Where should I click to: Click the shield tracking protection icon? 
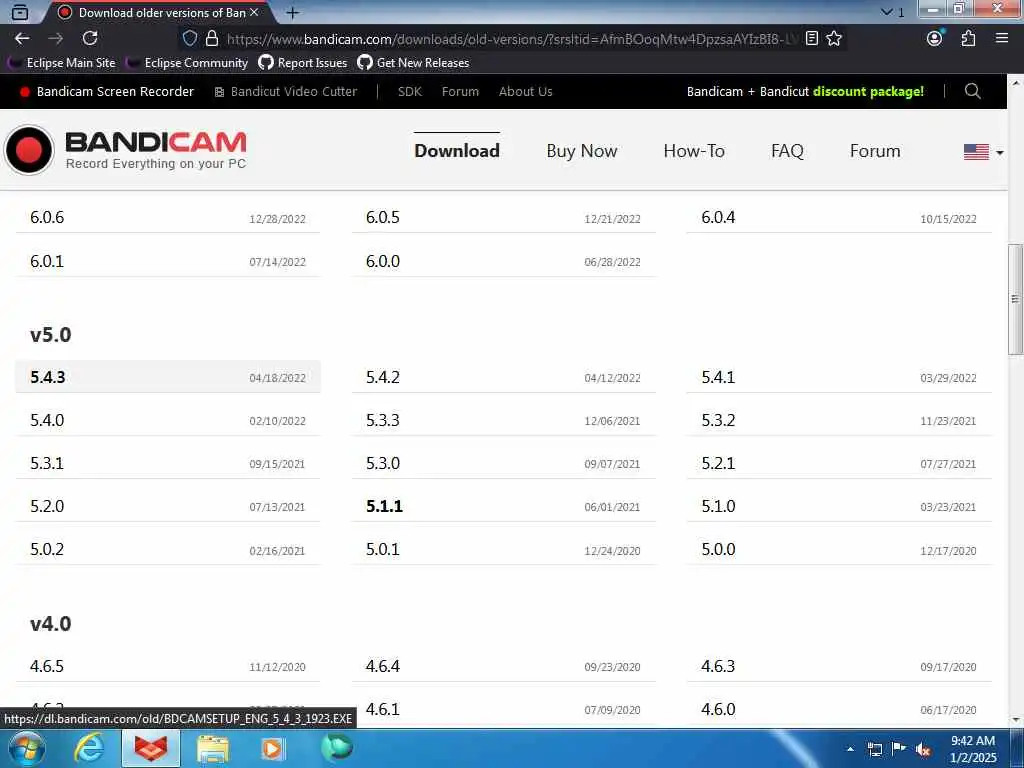[x=189, y=39]
